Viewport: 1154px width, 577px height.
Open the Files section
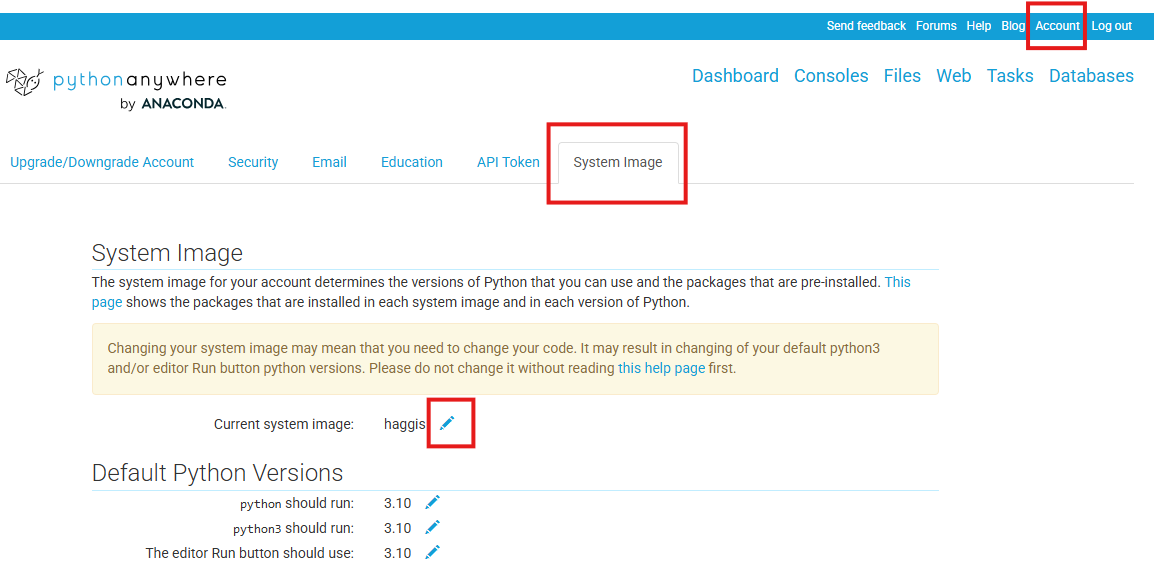pyautogui.click(x=902, y=76)
